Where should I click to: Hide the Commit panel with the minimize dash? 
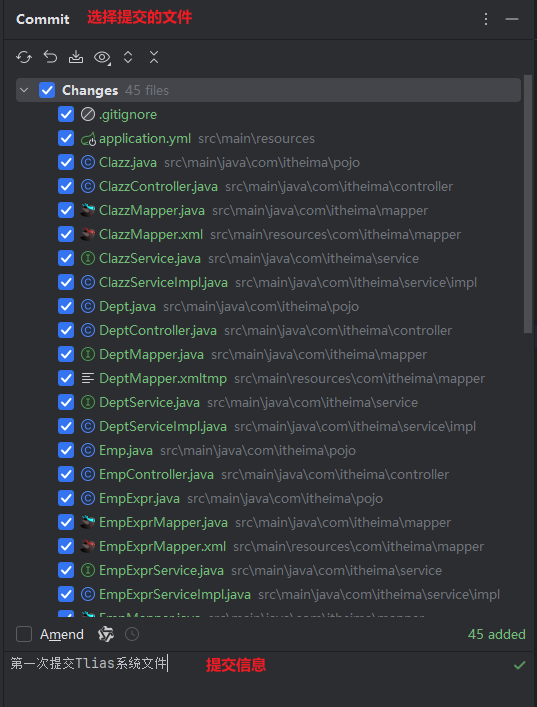512,19
